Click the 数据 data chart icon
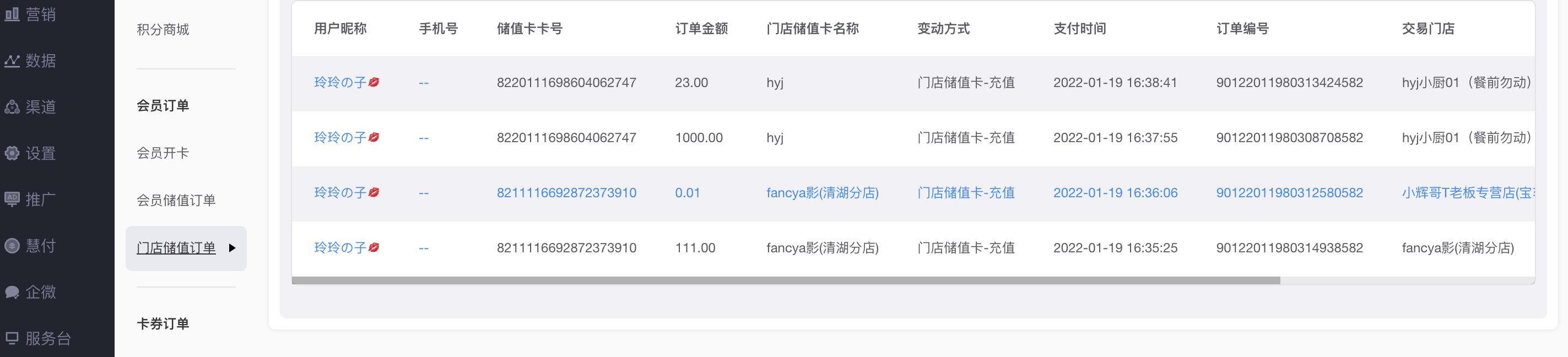The width and height of the screenshot is (1568, 357). click(12, 60)
